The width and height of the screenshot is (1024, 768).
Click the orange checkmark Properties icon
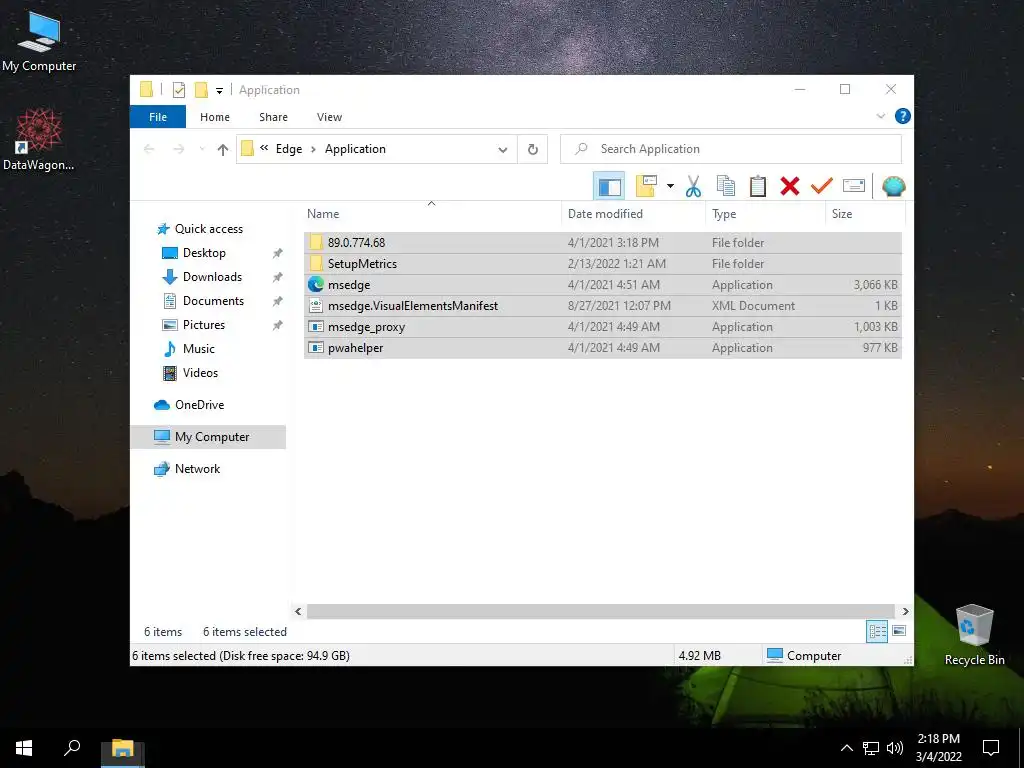[x=822, y=186]
